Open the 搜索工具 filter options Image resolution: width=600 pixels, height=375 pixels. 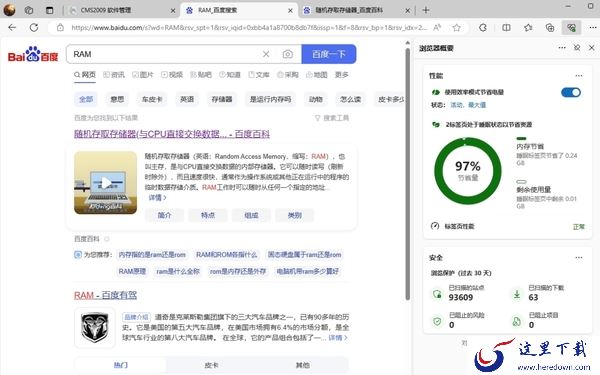point(332,118)
